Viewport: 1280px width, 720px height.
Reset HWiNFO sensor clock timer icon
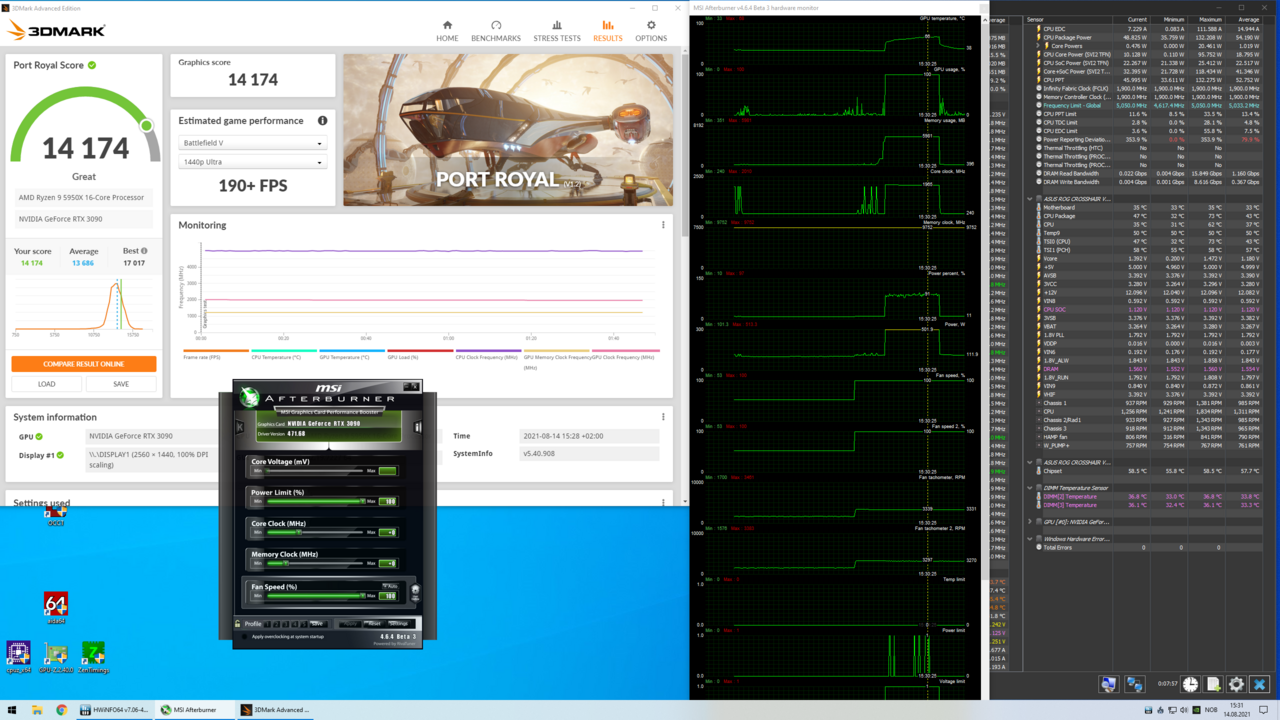(x=1190, y=685)
